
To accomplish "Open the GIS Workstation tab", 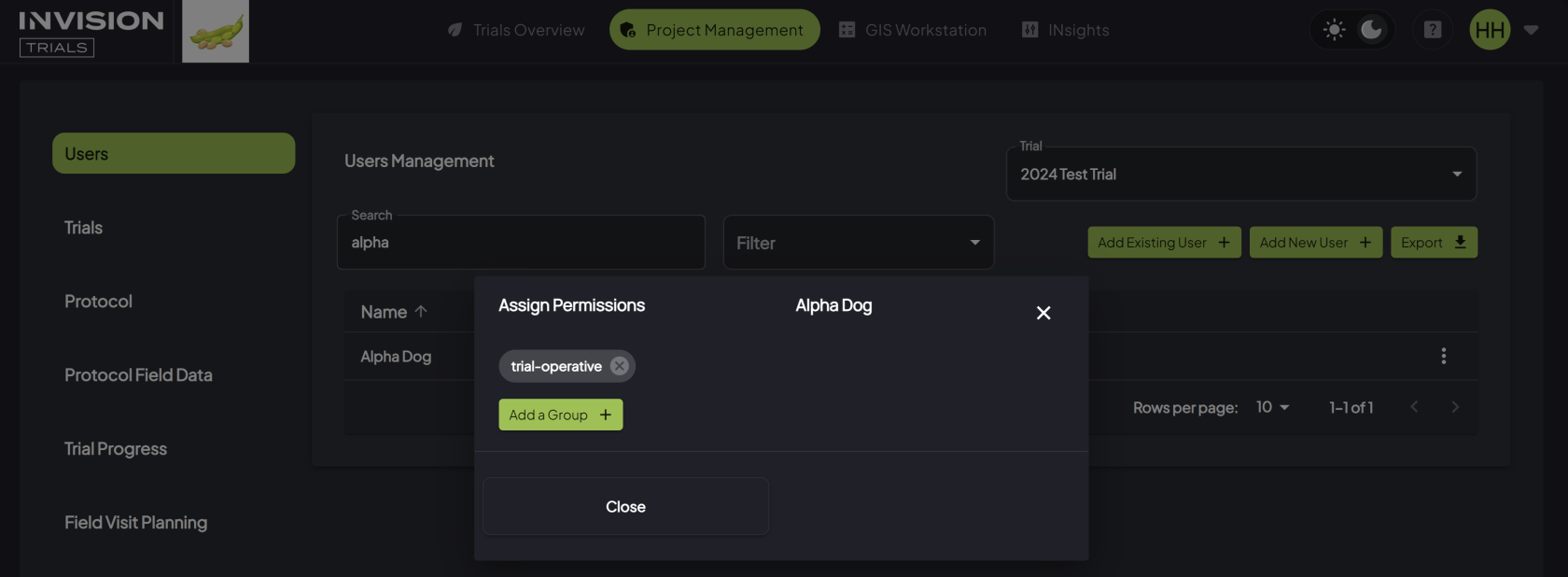I will click(913, 30).
